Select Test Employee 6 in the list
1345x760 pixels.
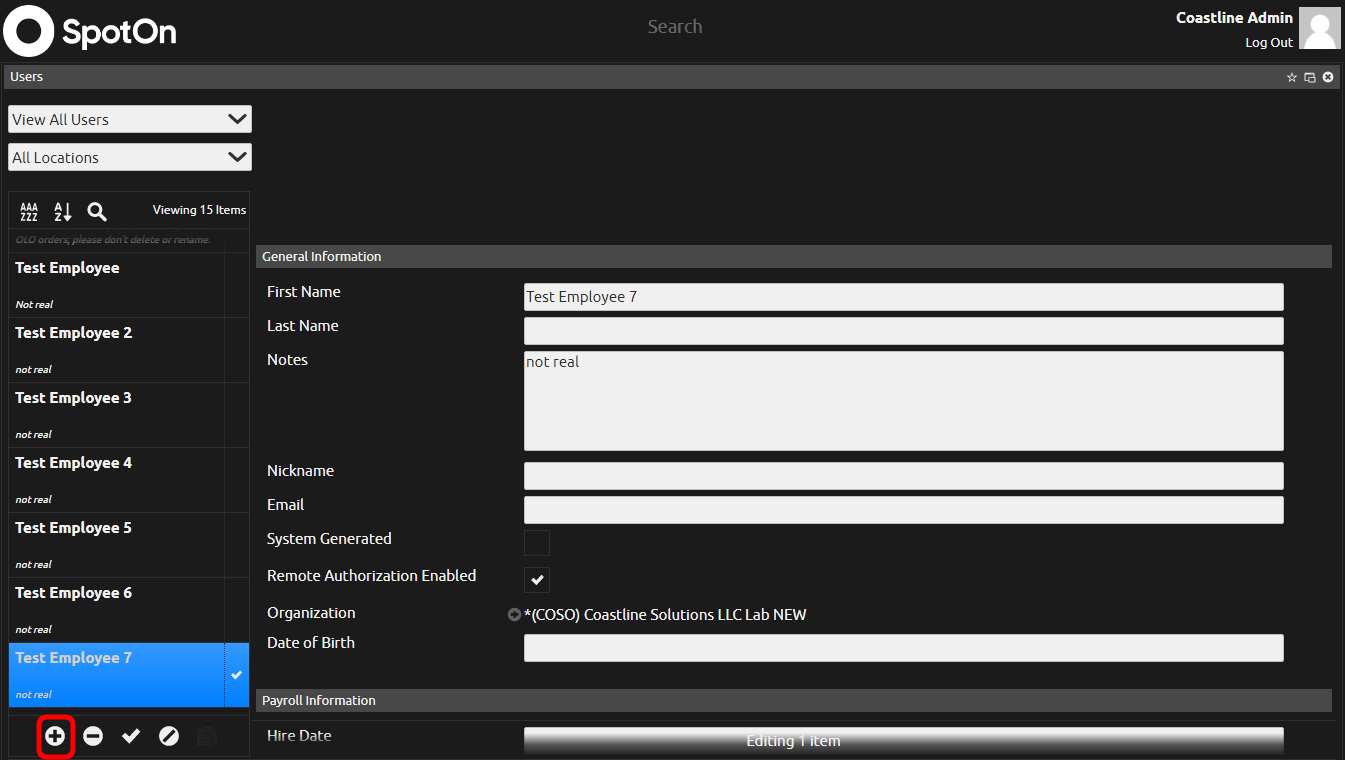tap(116, 610)
